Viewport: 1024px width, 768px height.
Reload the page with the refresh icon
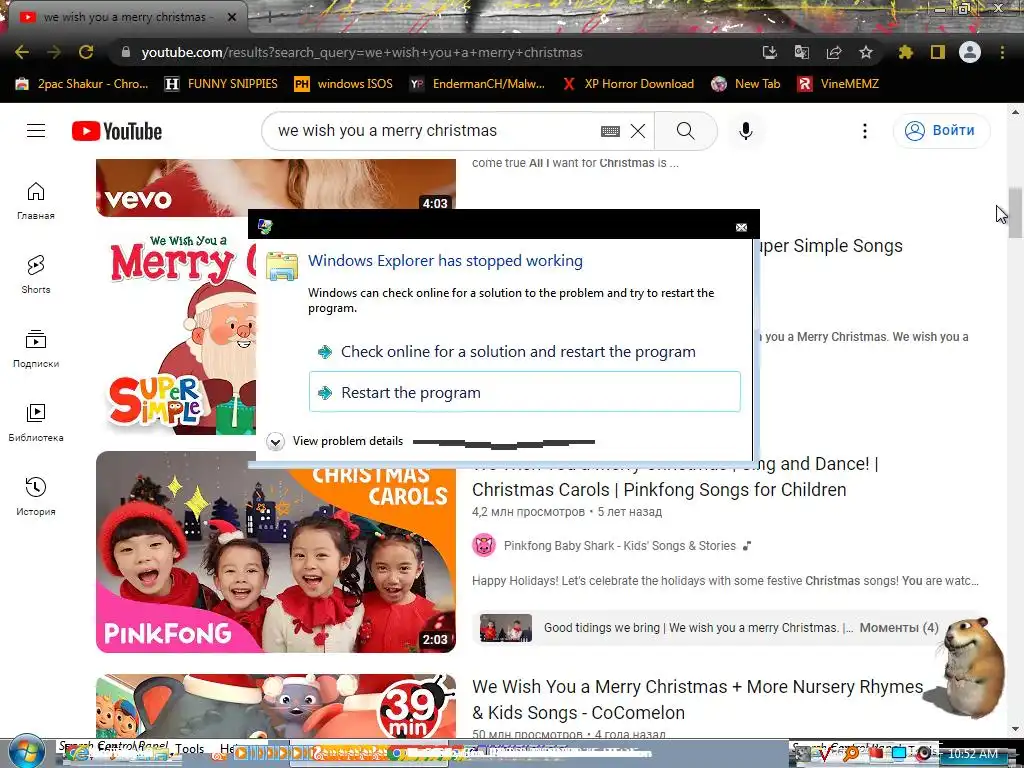click(86, 52)
